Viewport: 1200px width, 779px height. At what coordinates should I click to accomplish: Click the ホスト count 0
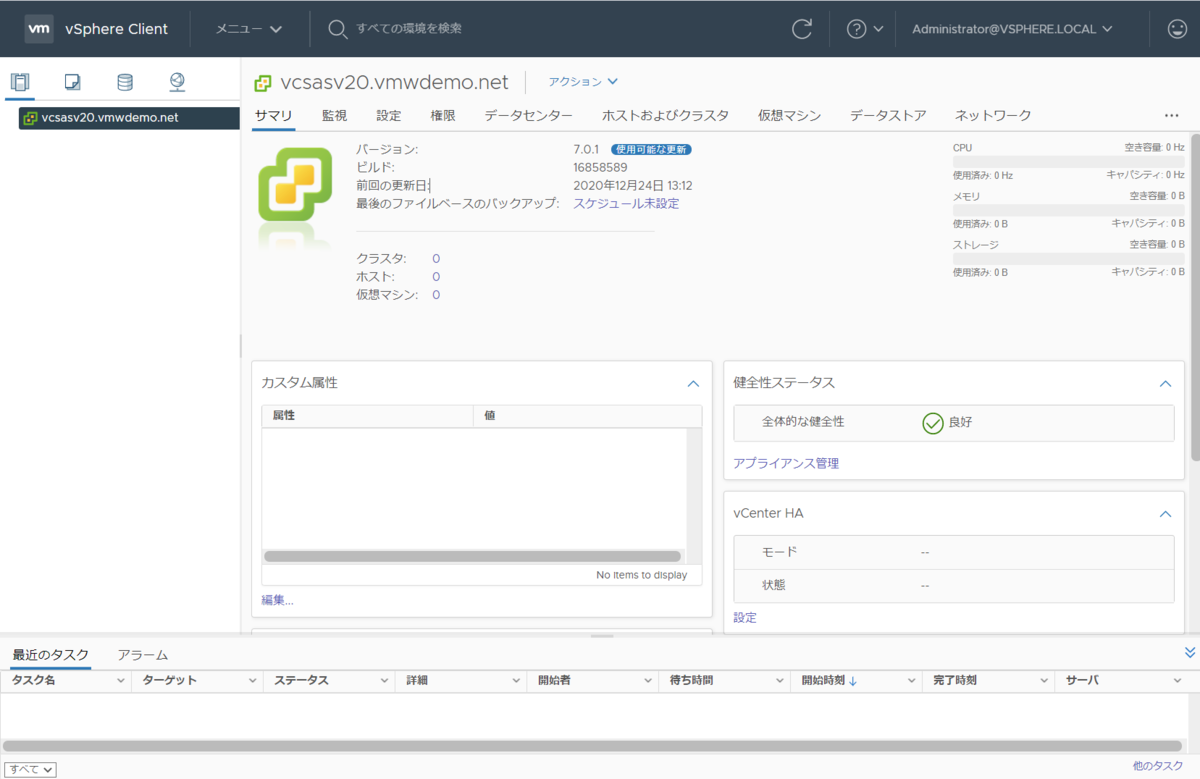[436, 277]
